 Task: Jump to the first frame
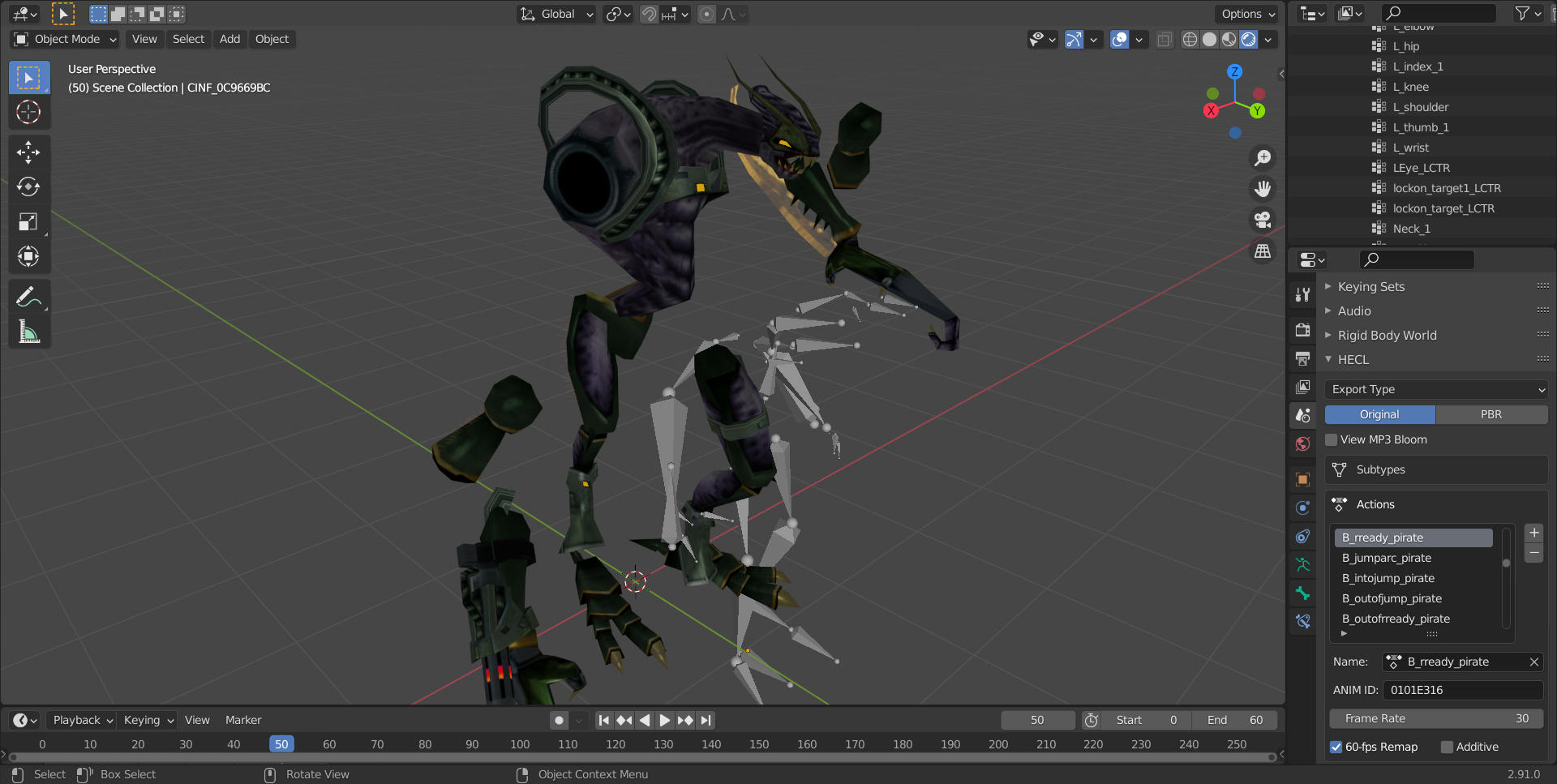coord(604,720)
